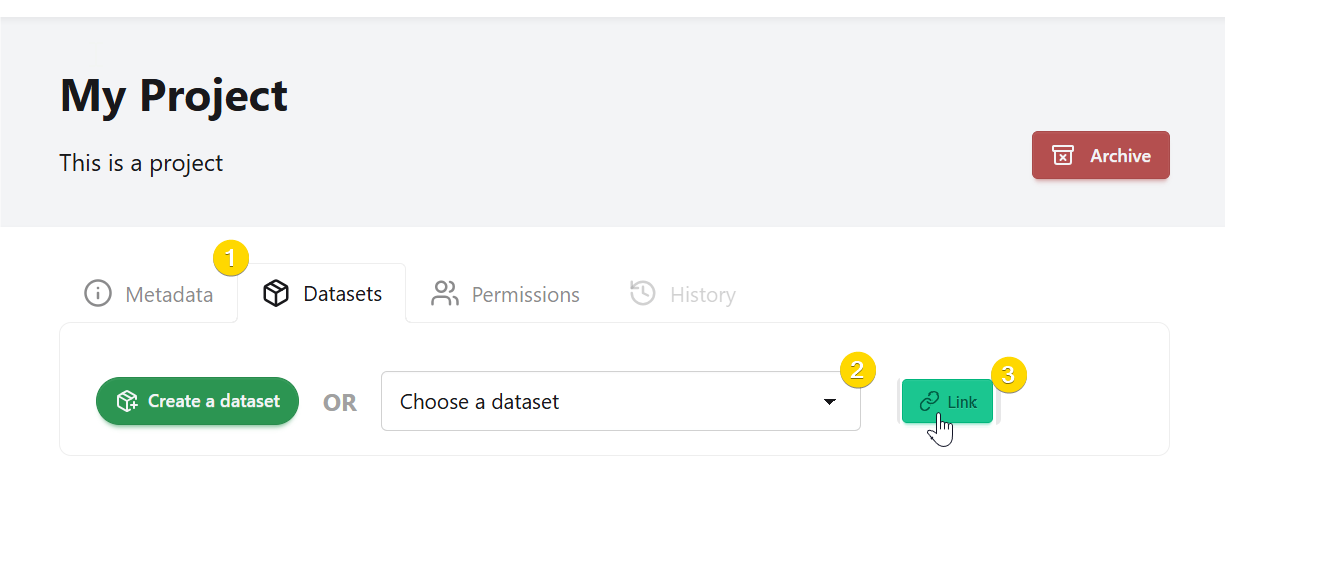Click the yellow badge numbered 3
1317x562 pixels.
pyautogui.click(x=1008, y=375)
